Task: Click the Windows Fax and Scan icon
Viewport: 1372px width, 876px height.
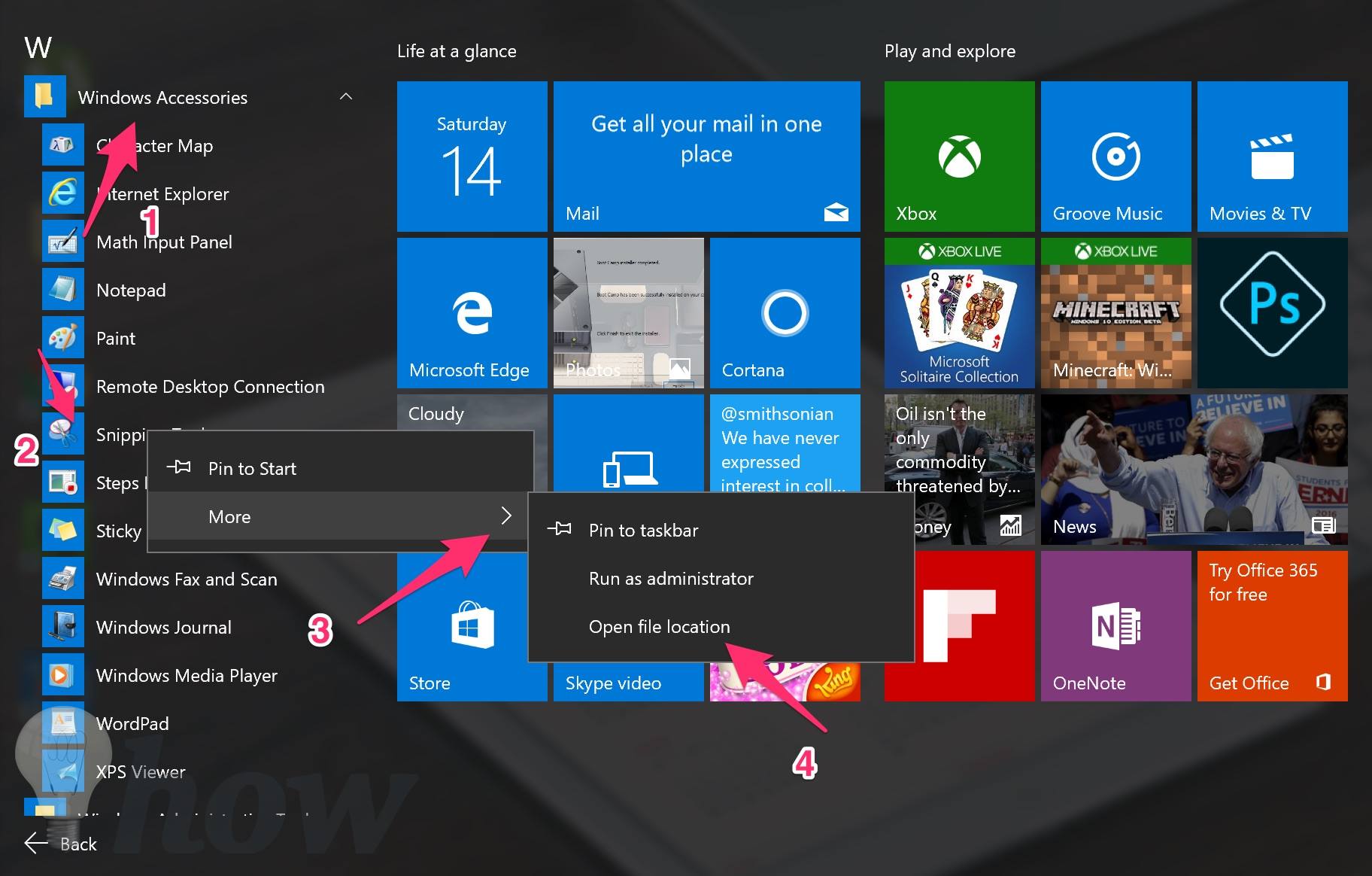Action: click(x=62, y=579)
